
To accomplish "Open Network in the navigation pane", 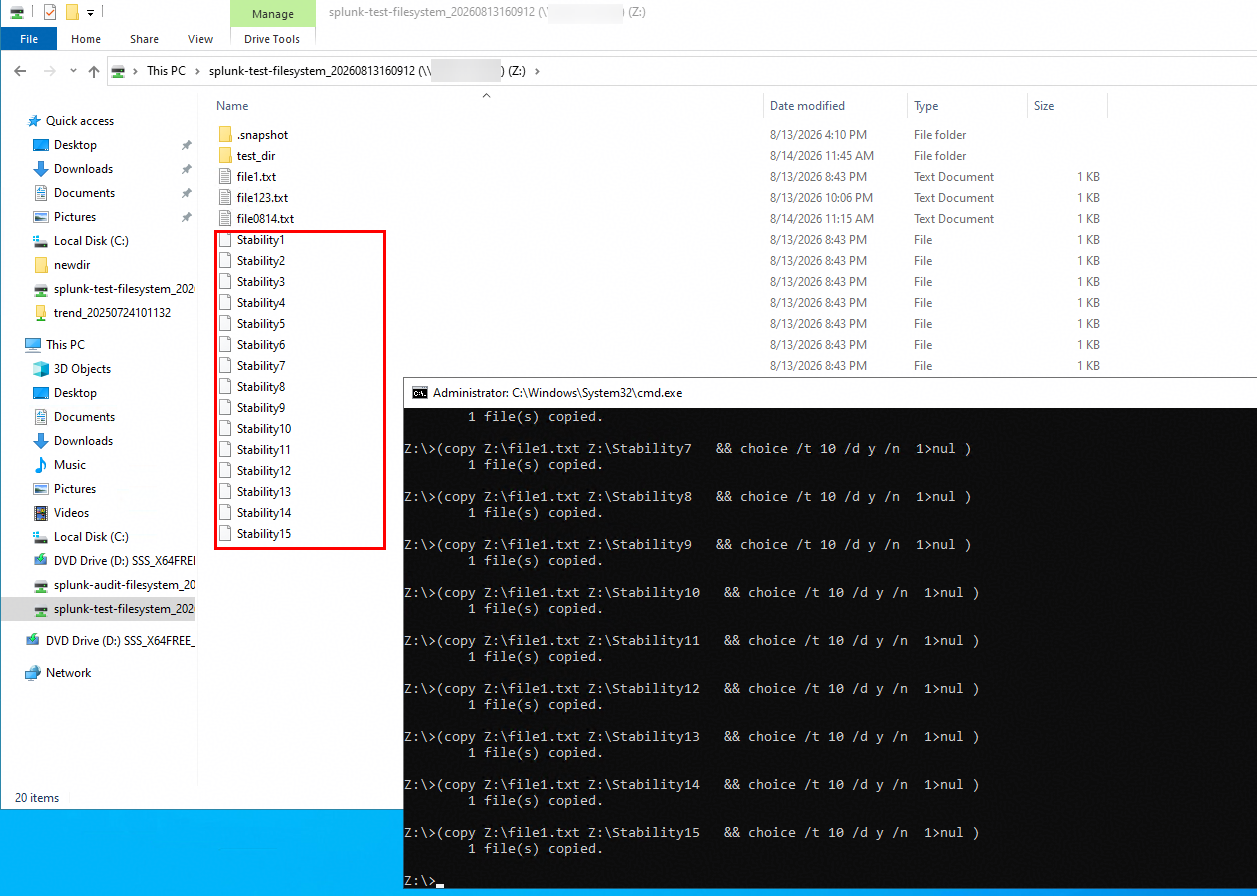I will [x=68, y=673].
